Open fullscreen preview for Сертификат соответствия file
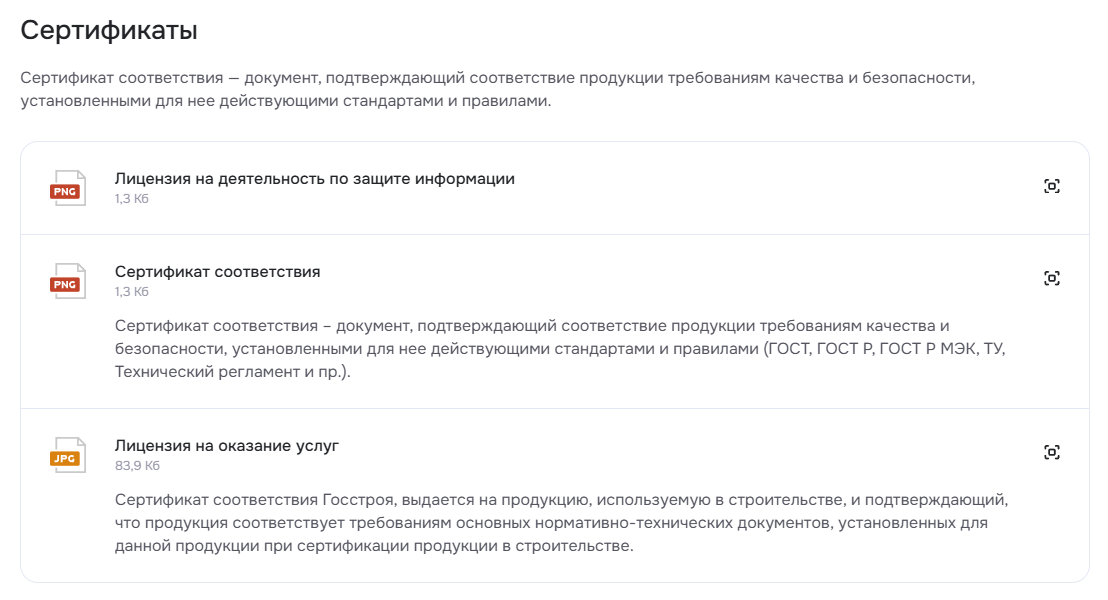The image size is (1108, 600). pyautogui.click(x=1051, y=278)
